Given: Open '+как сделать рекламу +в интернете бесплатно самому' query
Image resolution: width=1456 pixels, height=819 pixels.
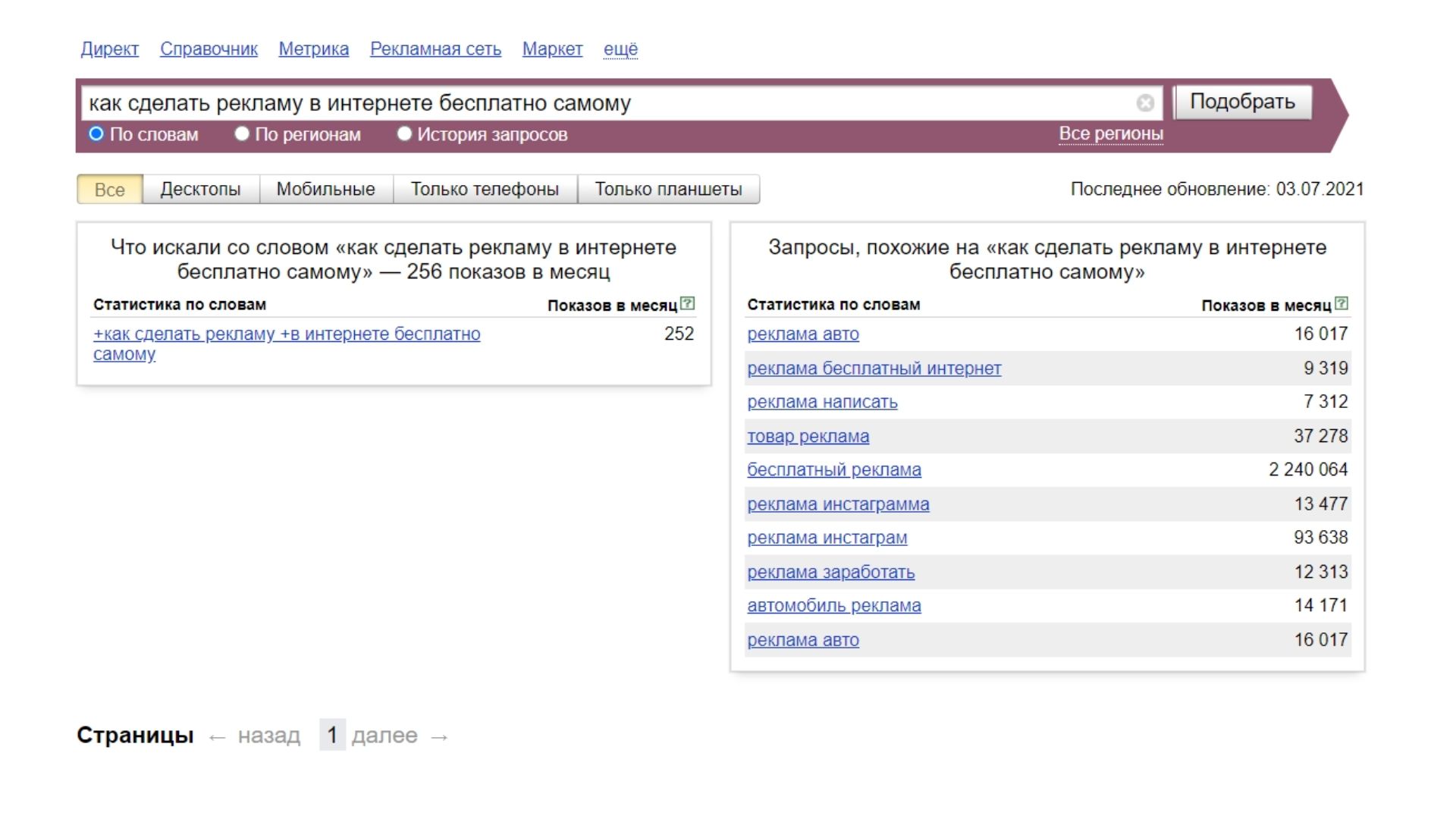Looking at the screenshot, I should 287,344.
